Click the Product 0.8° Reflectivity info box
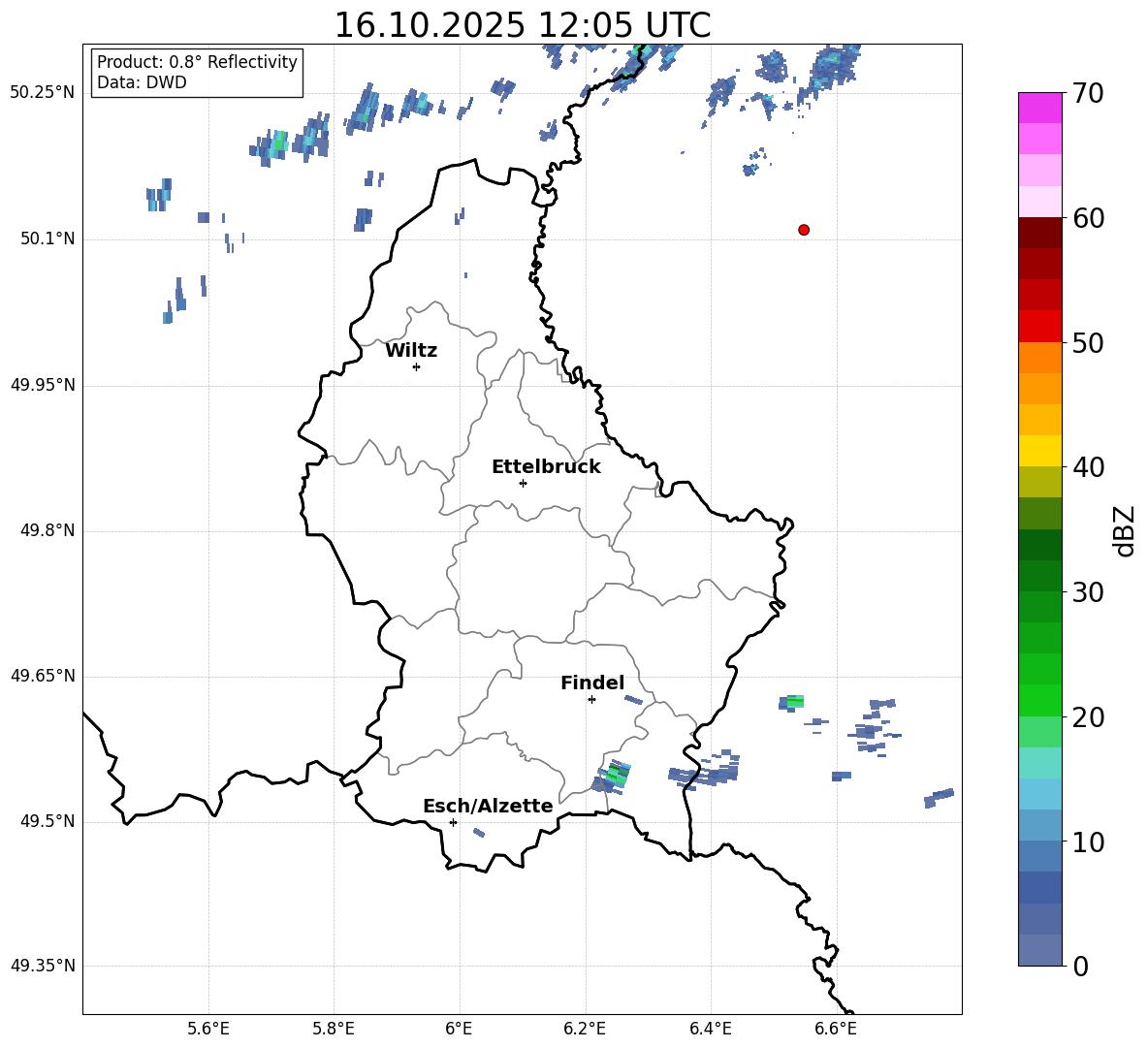 (197, 73)
